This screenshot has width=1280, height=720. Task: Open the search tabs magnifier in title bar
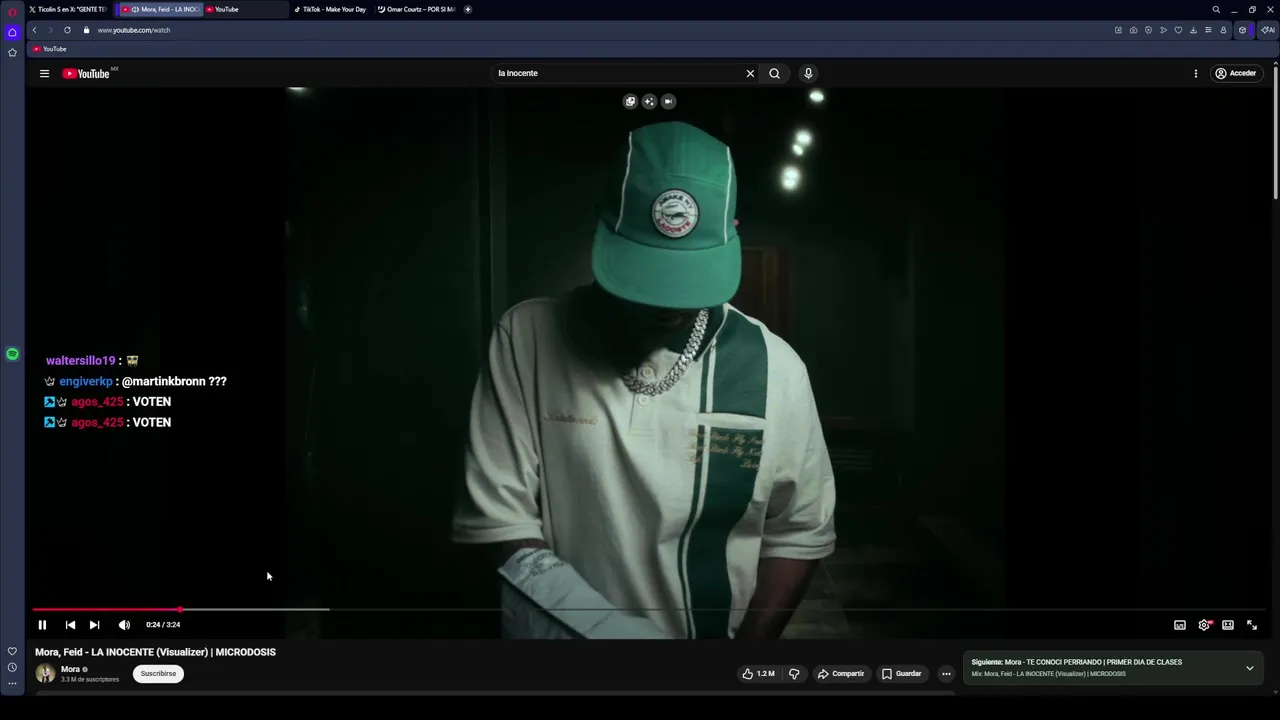(1216, 9)
